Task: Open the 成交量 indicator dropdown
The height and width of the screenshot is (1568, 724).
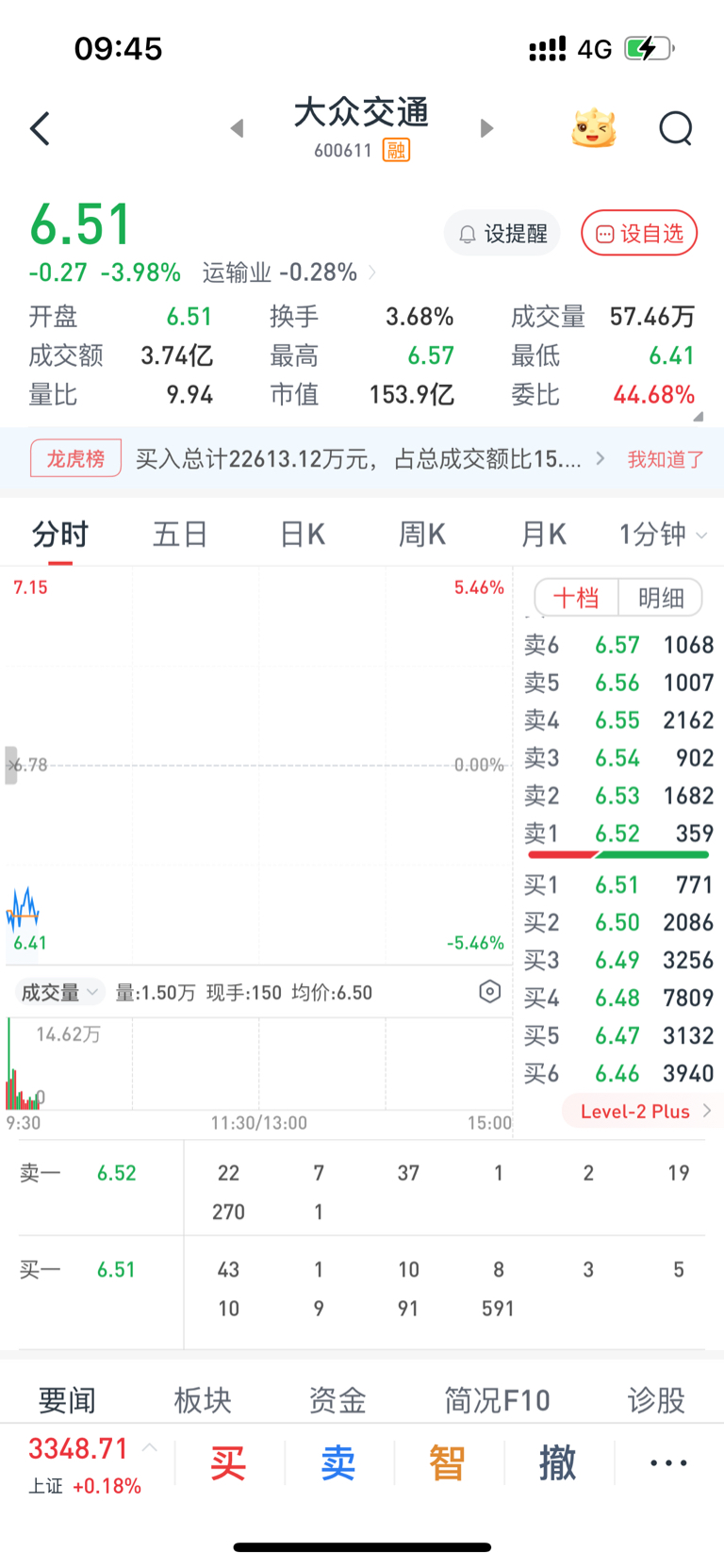Action: point(58,992)
